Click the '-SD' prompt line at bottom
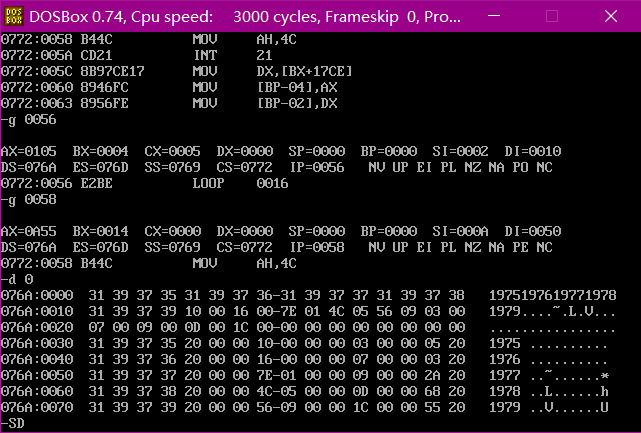 point(12,423)
